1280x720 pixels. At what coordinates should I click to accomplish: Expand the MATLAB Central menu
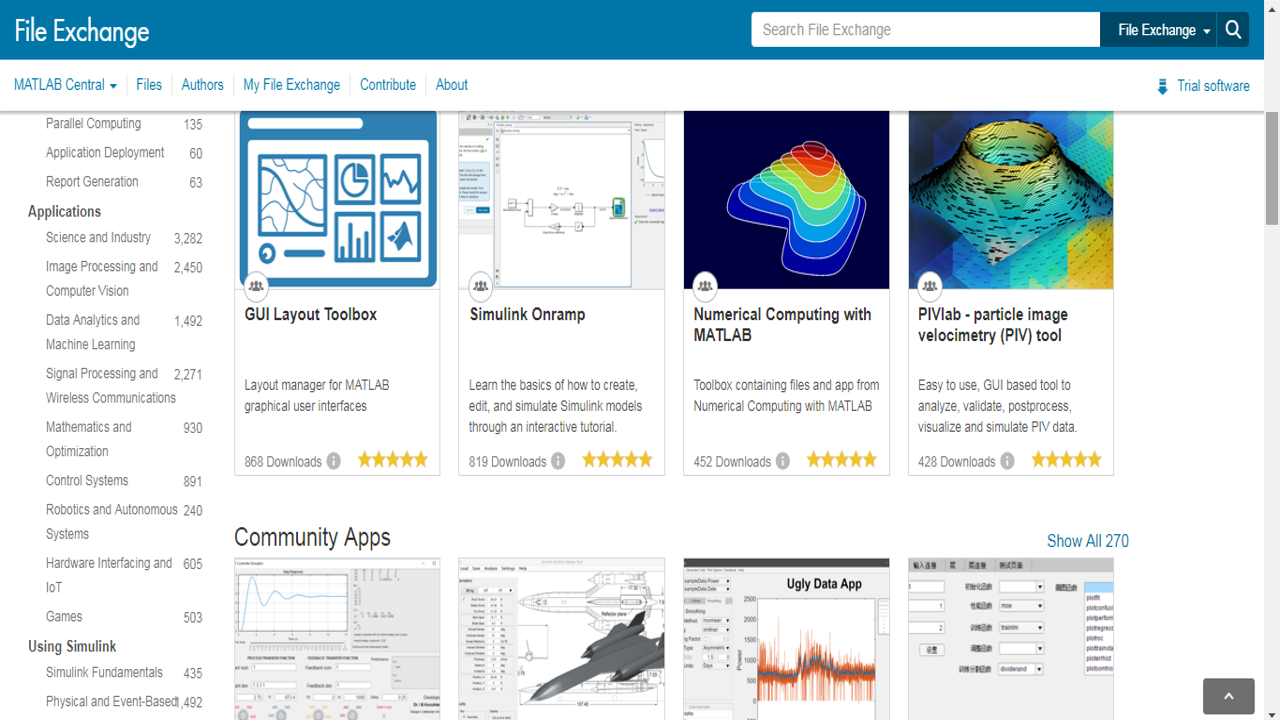[x=65, y=85]
